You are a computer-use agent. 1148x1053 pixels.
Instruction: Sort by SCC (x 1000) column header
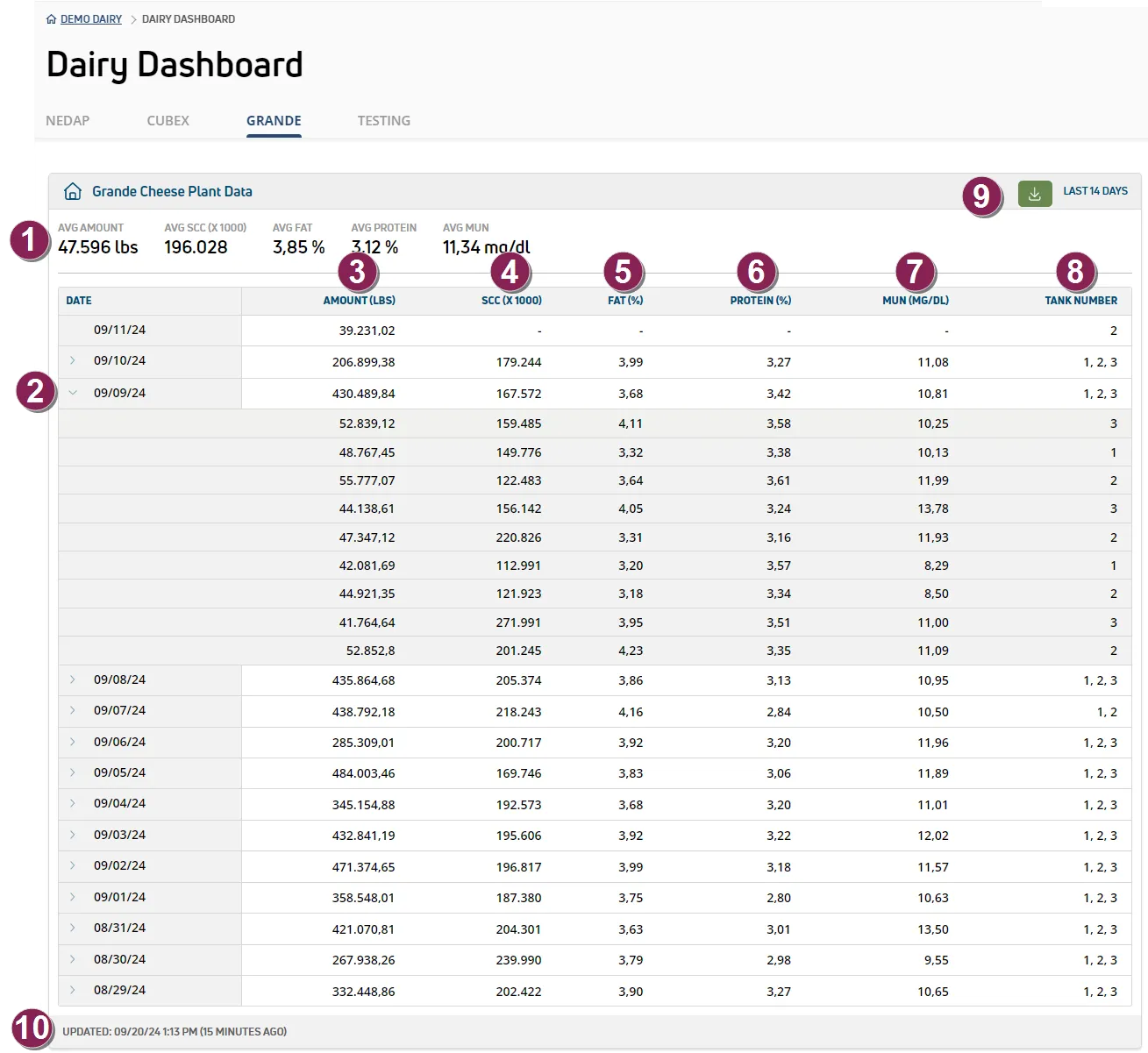[x=511, y=301]
